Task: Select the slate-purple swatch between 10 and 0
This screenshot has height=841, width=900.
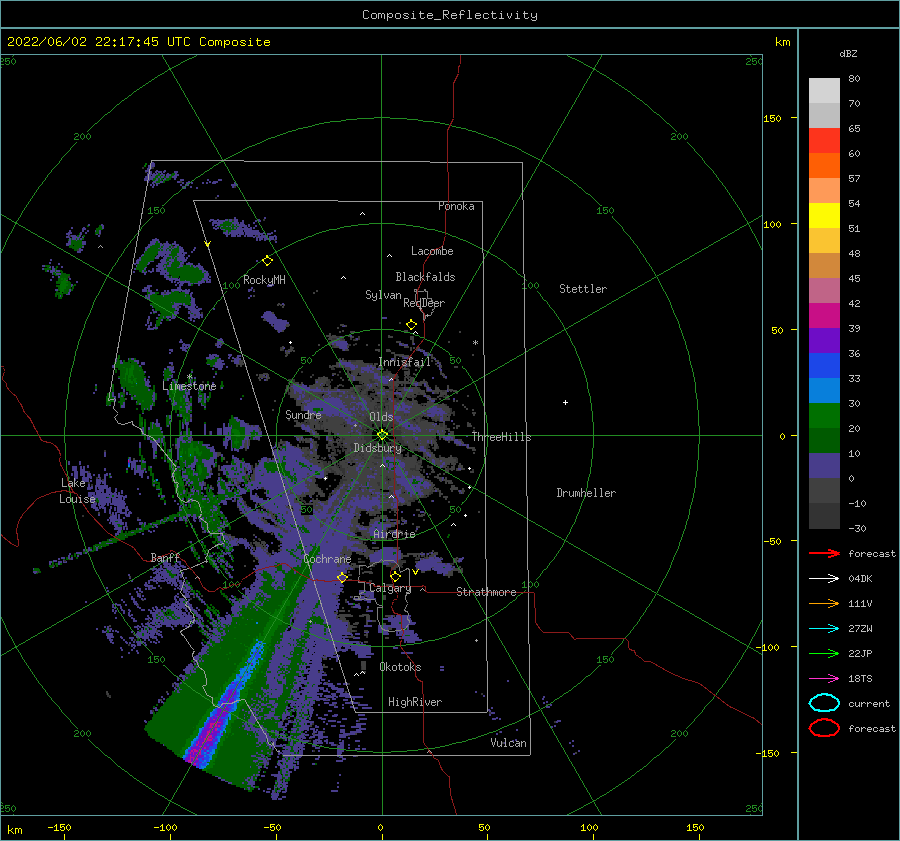Action: point(824,466)
